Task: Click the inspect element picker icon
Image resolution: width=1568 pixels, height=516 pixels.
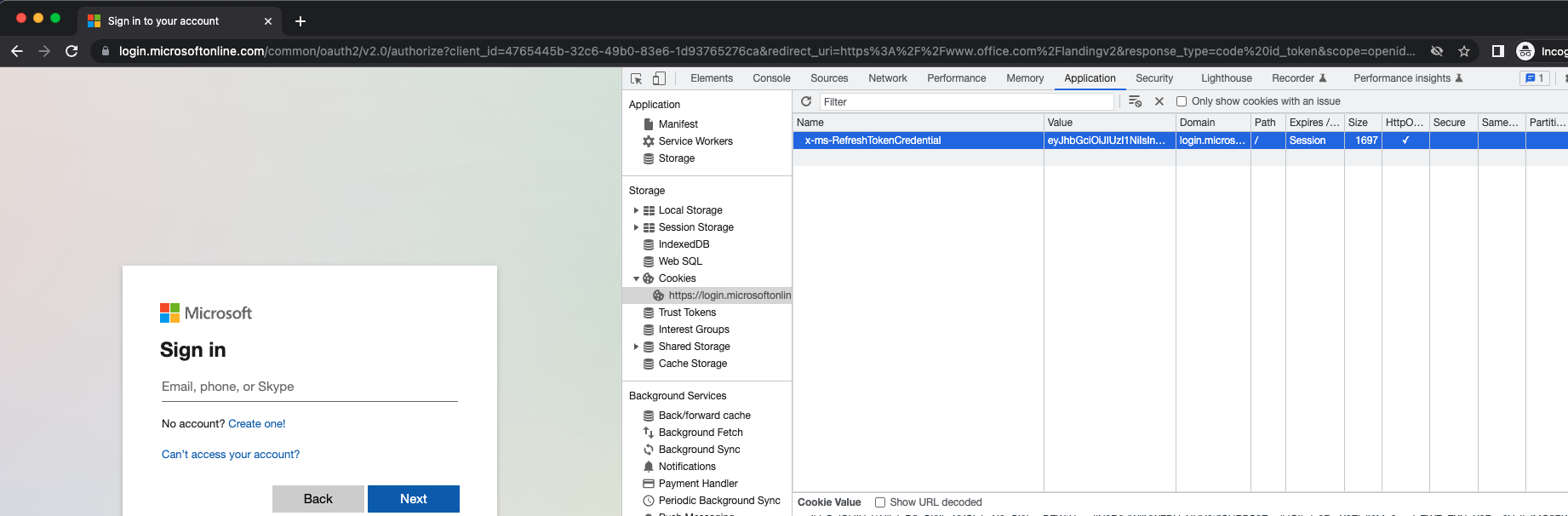Action: click(636, 78)
